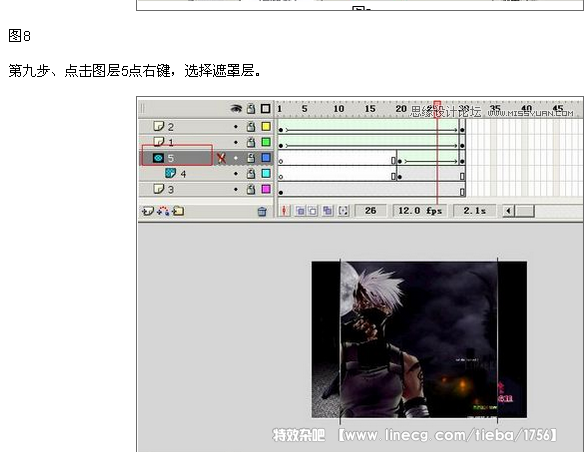Click the current frame field showing 26
Screen dimensions: 587x452
[x=371, y=211]
